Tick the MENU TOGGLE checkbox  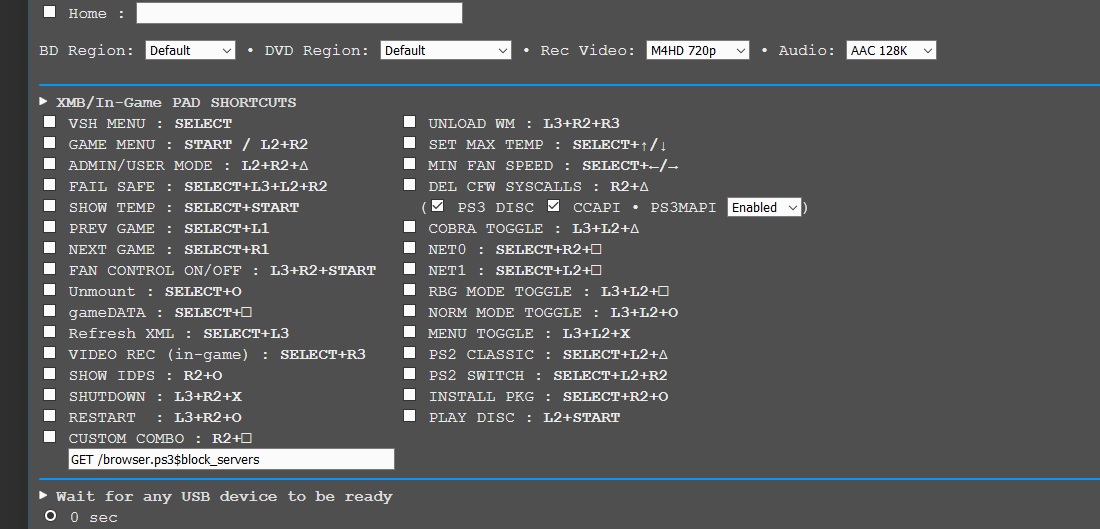coord(410,332)
